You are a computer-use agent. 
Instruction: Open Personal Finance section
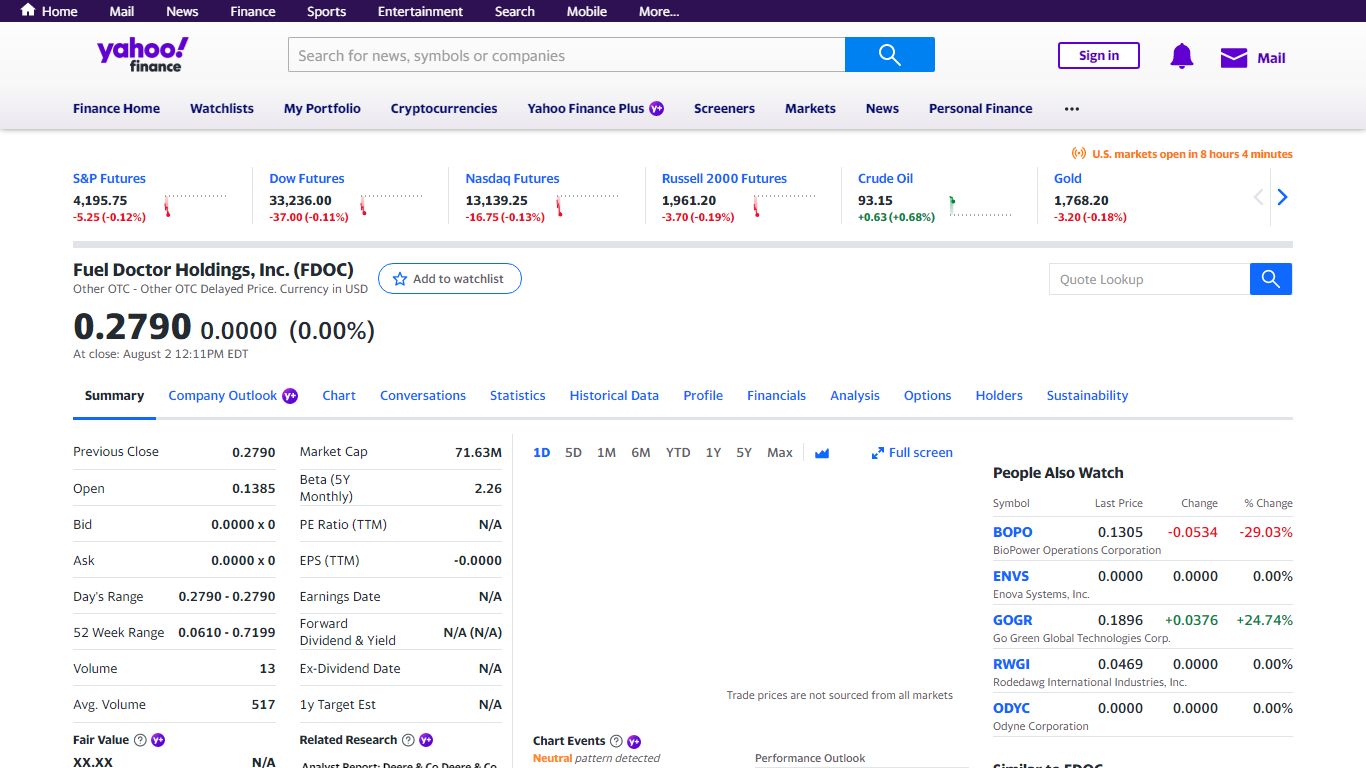pyautogui.click(x=980, y=108)
